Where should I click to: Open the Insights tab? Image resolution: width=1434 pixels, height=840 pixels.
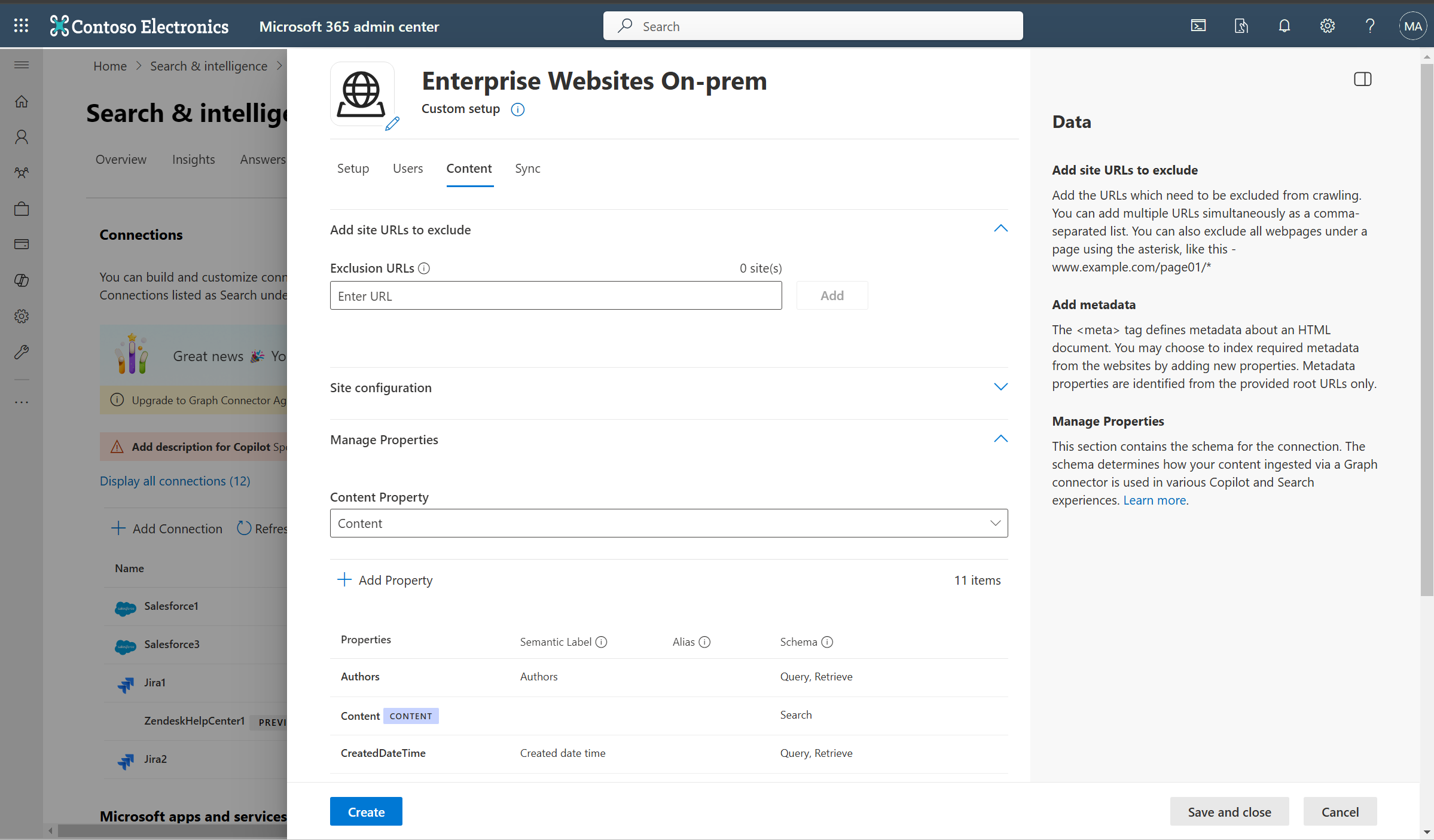(x=193, y=159)
